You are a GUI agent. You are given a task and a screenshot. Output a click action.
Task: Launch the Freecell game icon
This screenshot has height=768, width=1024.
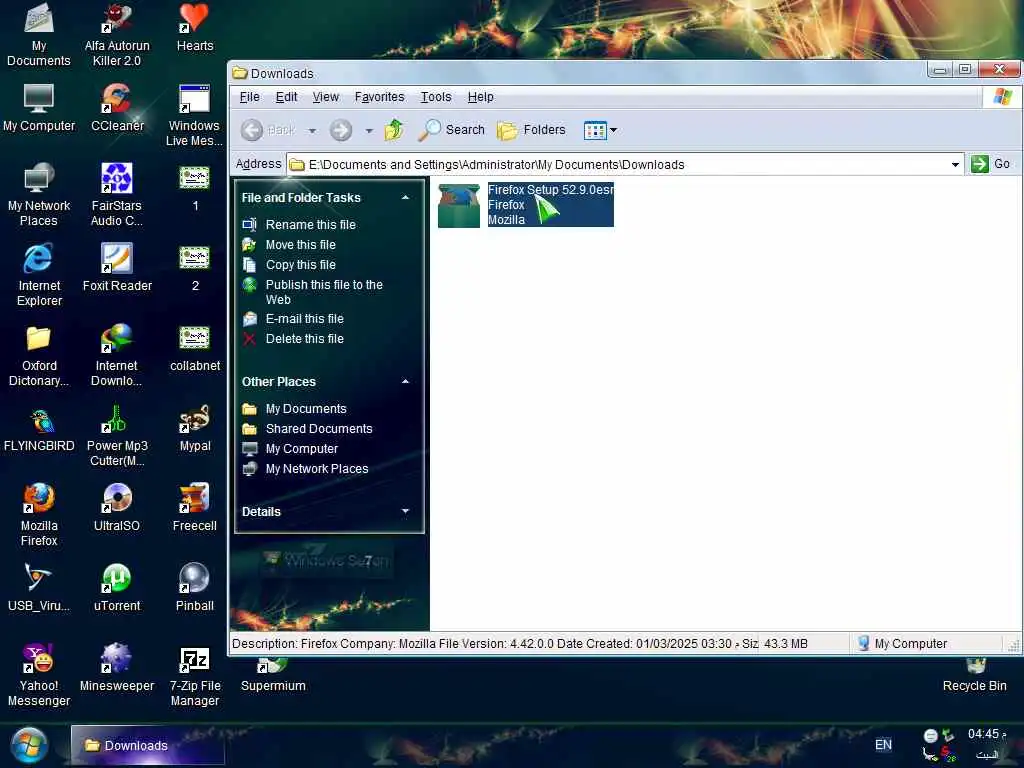coord(195,508)
